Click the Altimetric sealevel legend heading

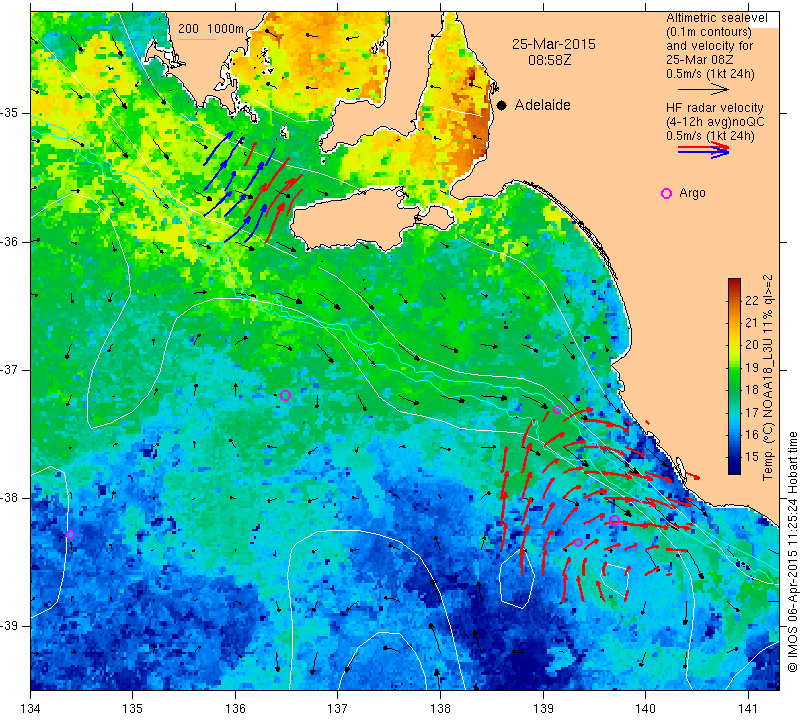coord(716,18)
